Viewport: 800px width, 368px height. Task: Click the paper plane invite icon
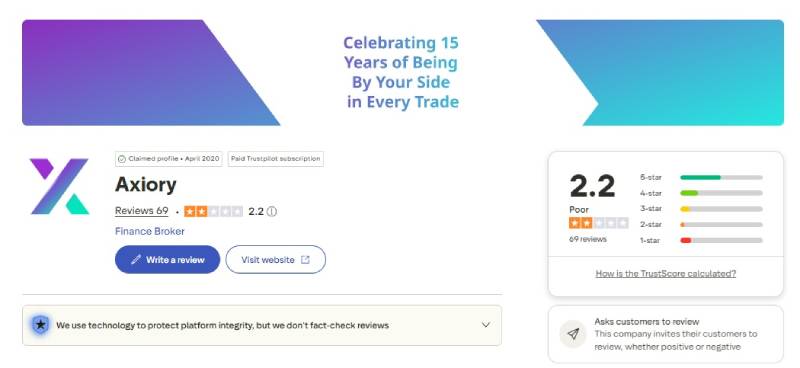pos(572,334)
